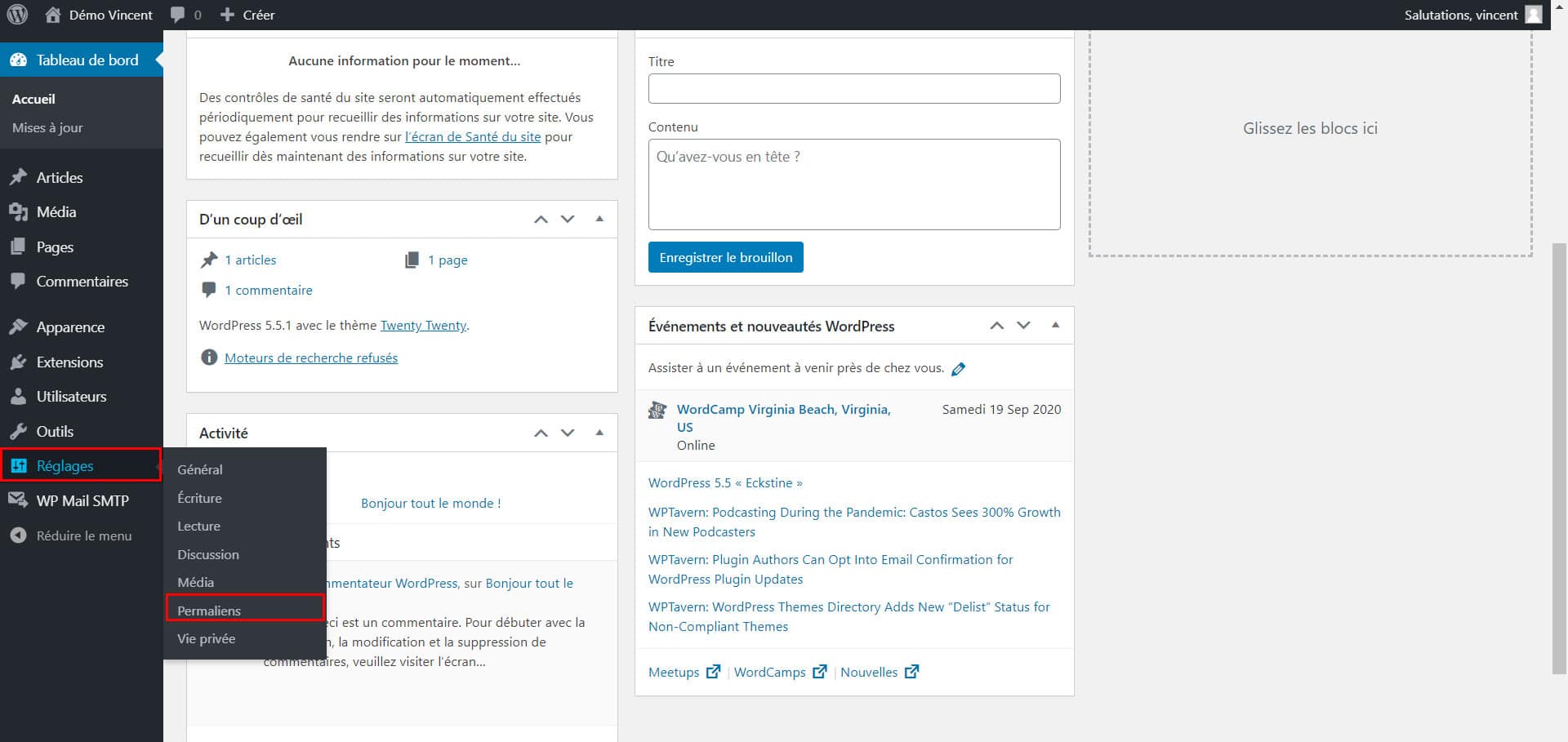Image resolution: width=1568 pixels, height=742 pixels.
Task: Click the pushpin icon next to 1 articles
Action: click(209, 260)
